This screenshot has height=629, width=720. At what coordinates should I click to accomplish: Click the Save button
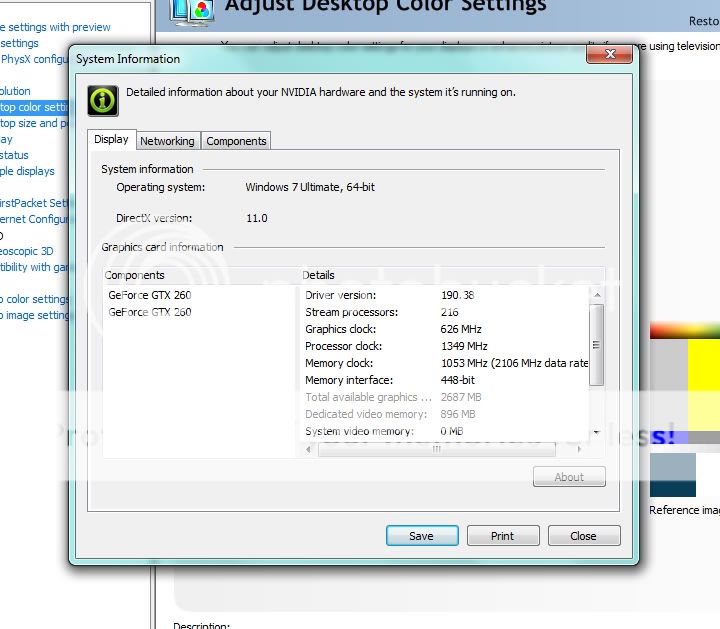(422, 536)
